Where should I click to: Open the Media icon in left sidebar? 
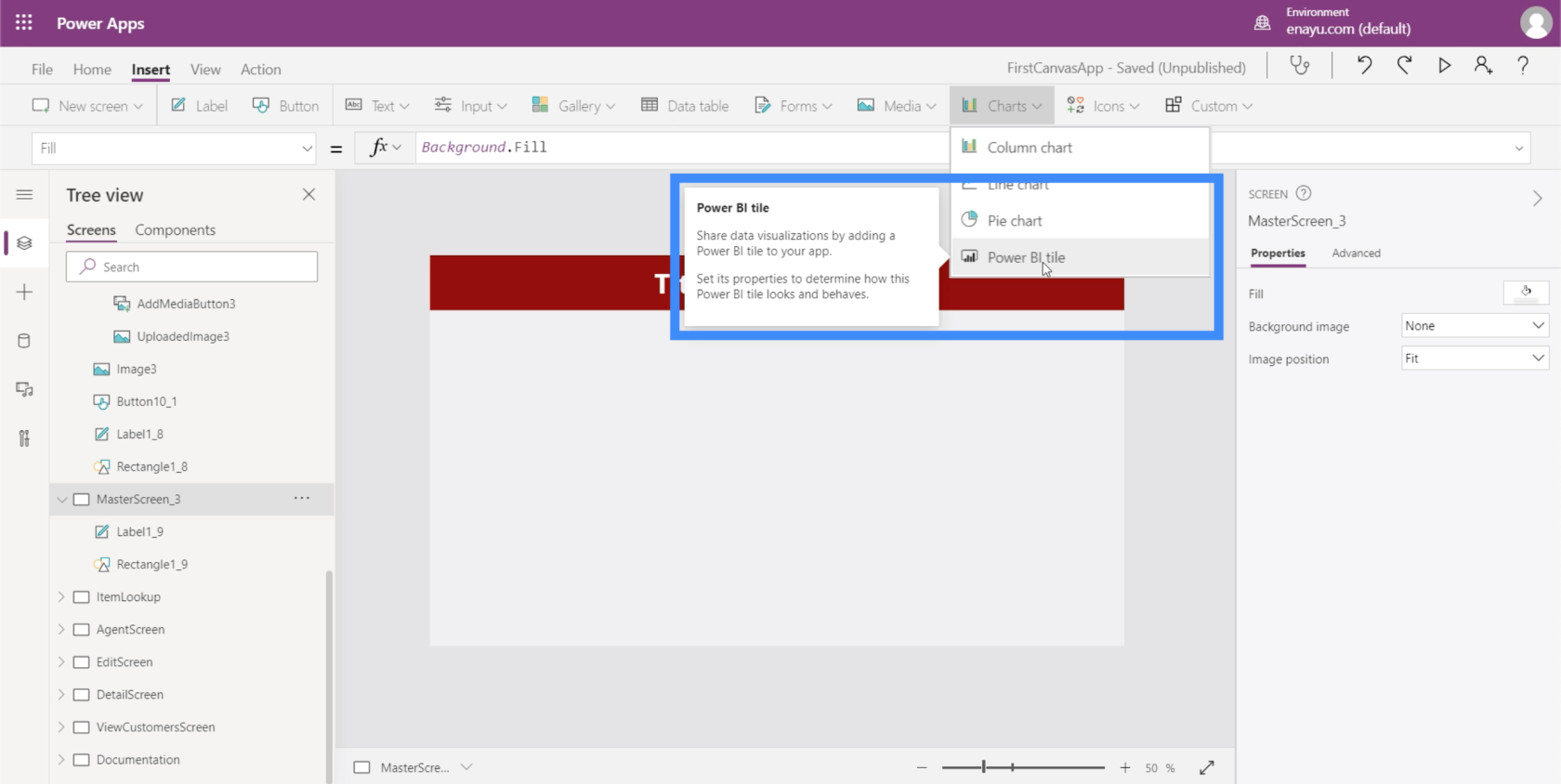coord(24,389)
